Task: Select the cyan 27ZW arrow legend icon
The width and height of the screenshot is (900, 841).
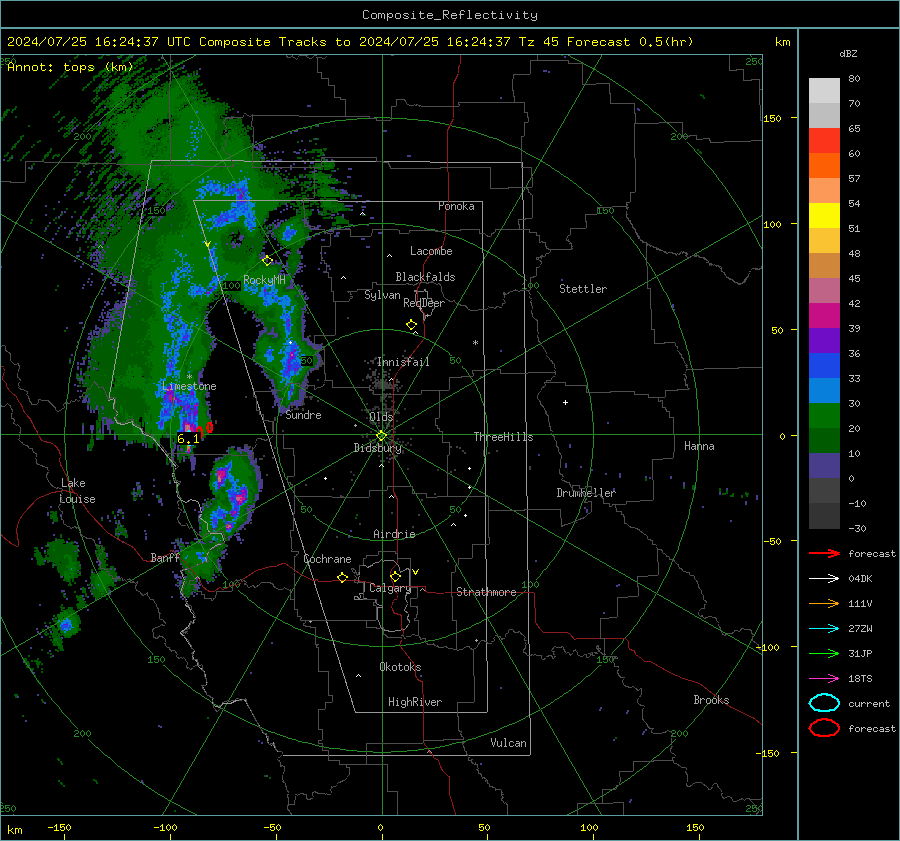Action: pyautogui.click(x=824, y=629)
